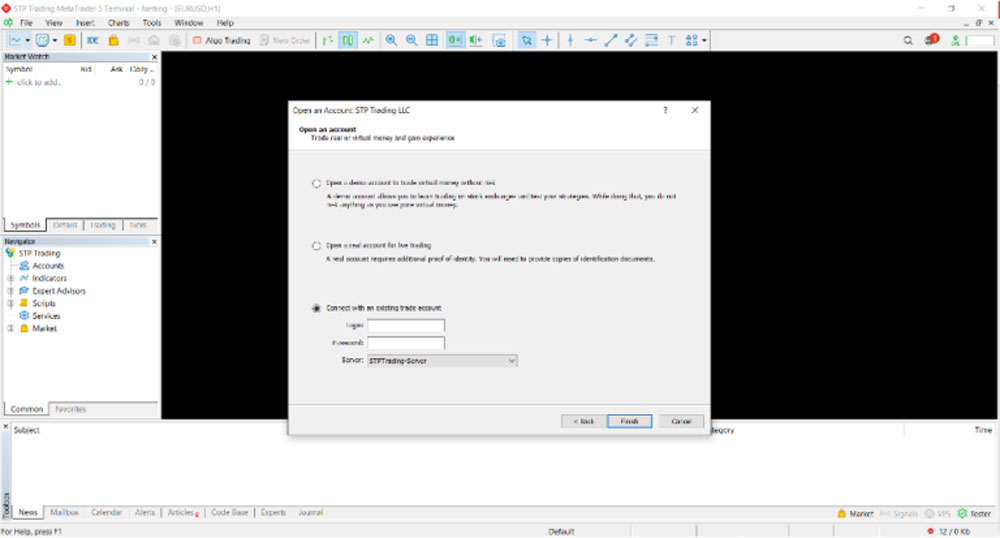Toggle the chart shift icon
Image resolution: width=1000 pixels, height=538 pixels.
(x=476, y=40)
